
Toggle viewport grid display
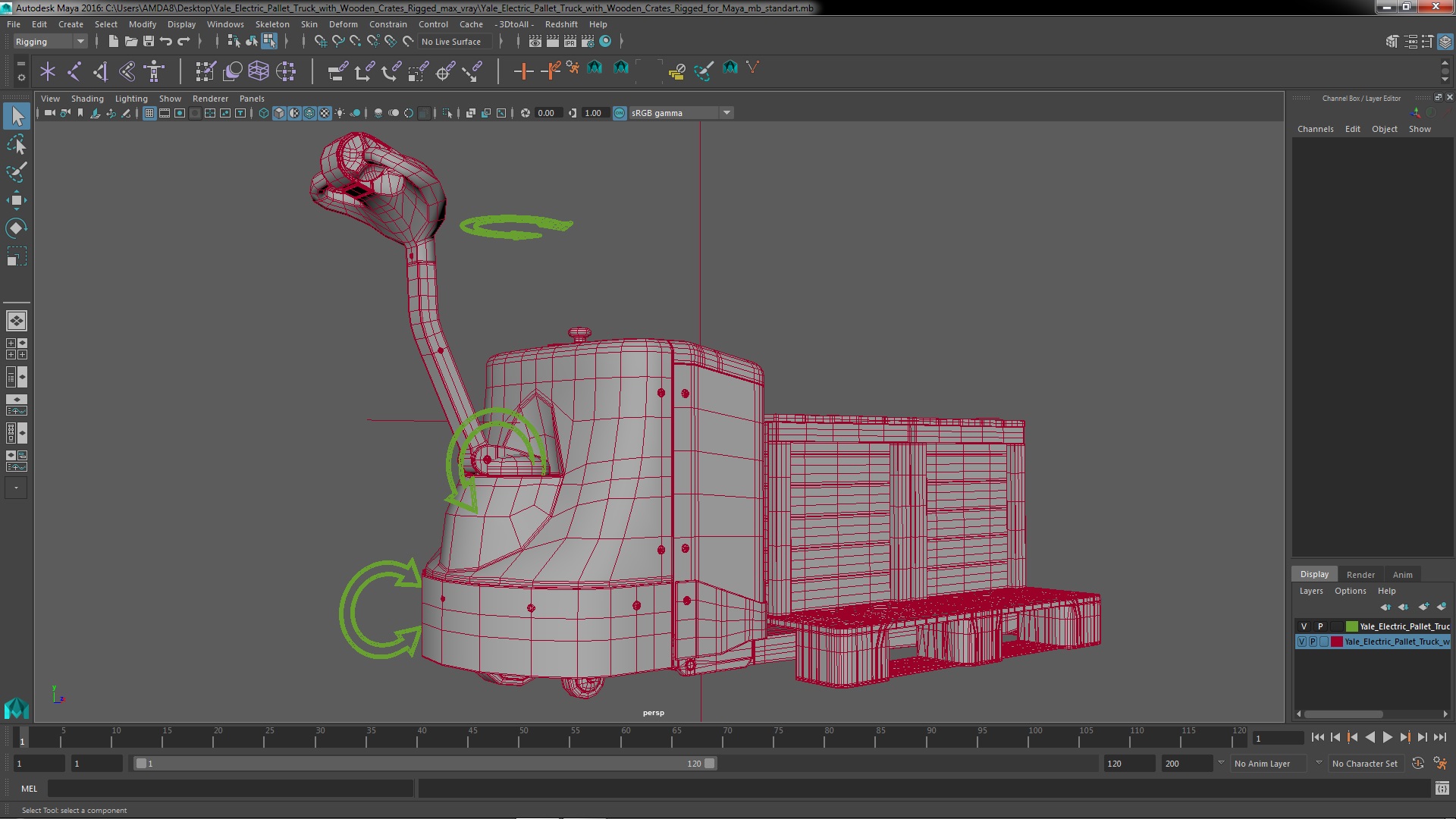[149, 113]
